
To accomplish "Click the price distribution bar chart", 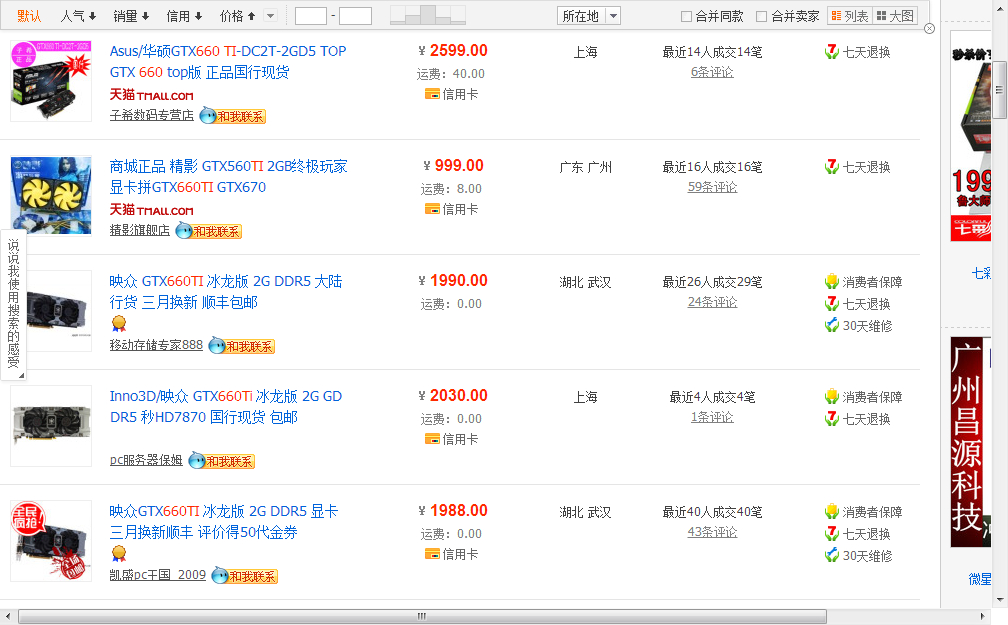I will pos(428,15).
